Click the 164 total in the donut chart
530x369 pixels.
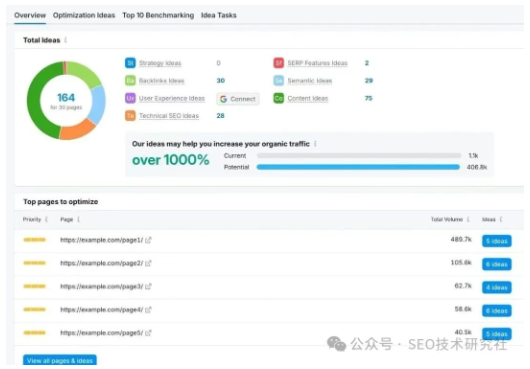pos(66,98)
